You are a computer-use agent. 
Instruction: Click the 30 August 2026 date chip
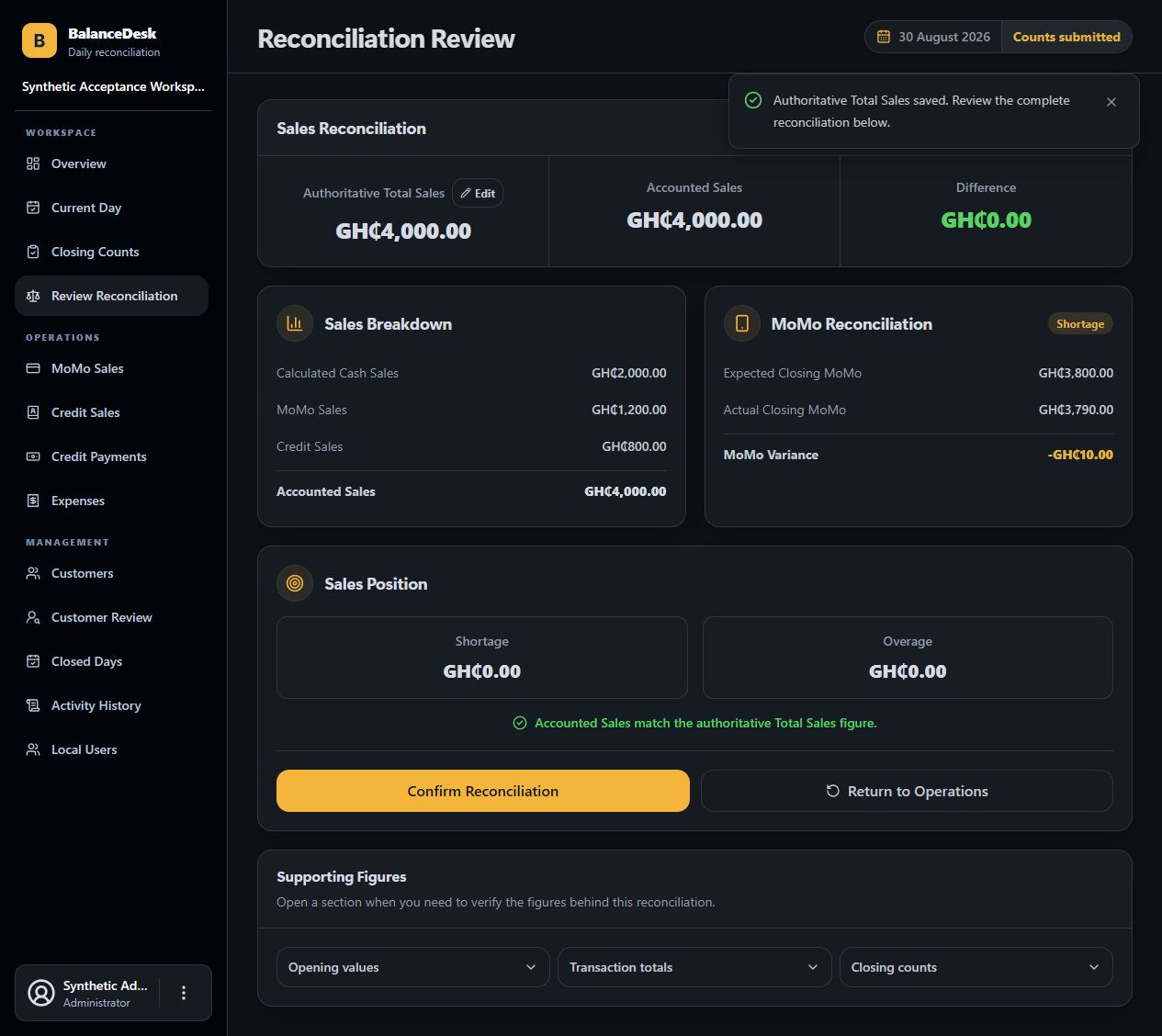click(934, 37)
